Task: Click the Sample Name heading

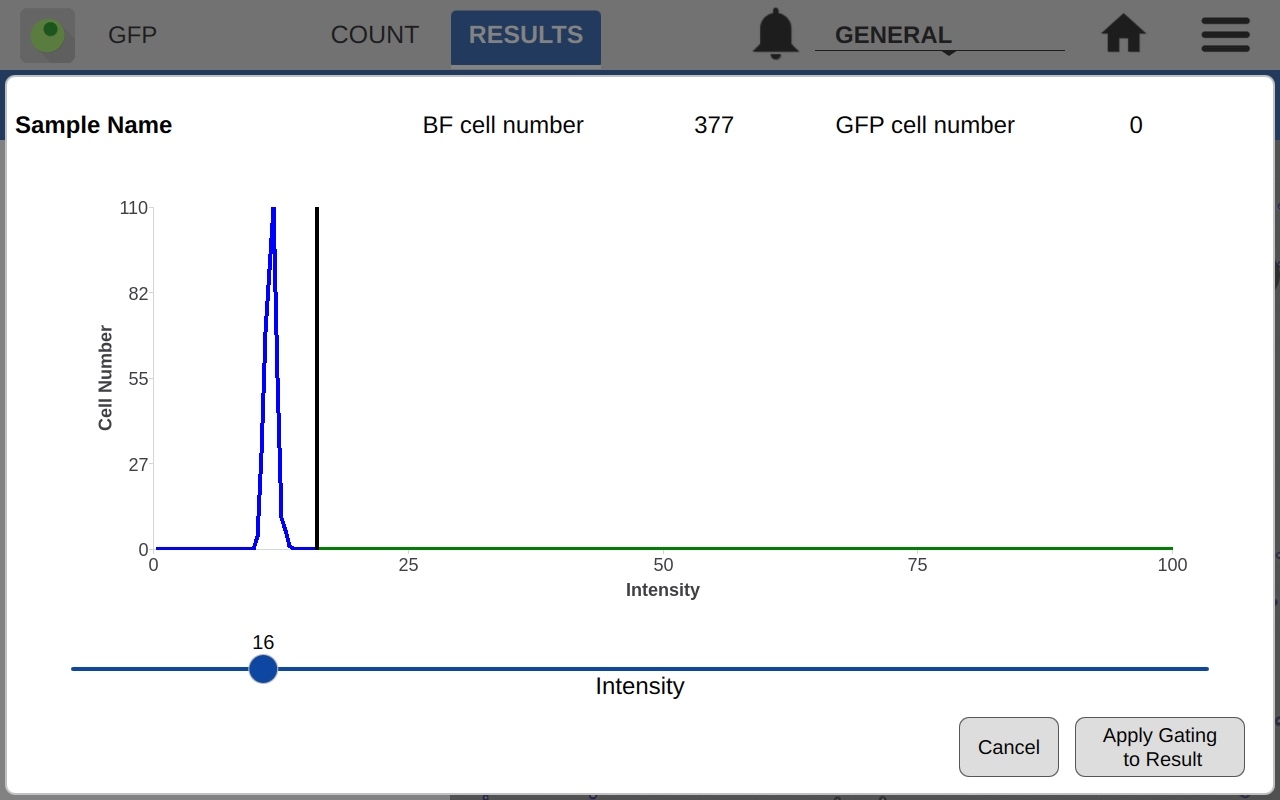Action: tap(93, 125)
